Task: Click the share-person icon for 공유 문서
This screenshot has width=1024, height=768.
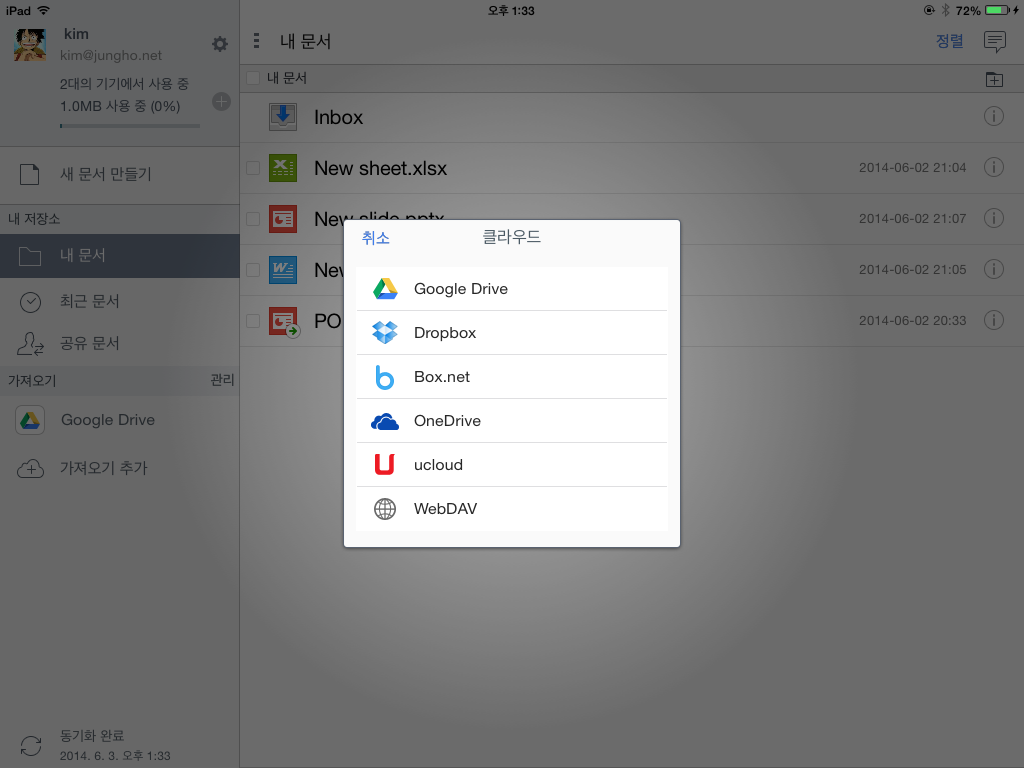Action: (x=30, y=344)
